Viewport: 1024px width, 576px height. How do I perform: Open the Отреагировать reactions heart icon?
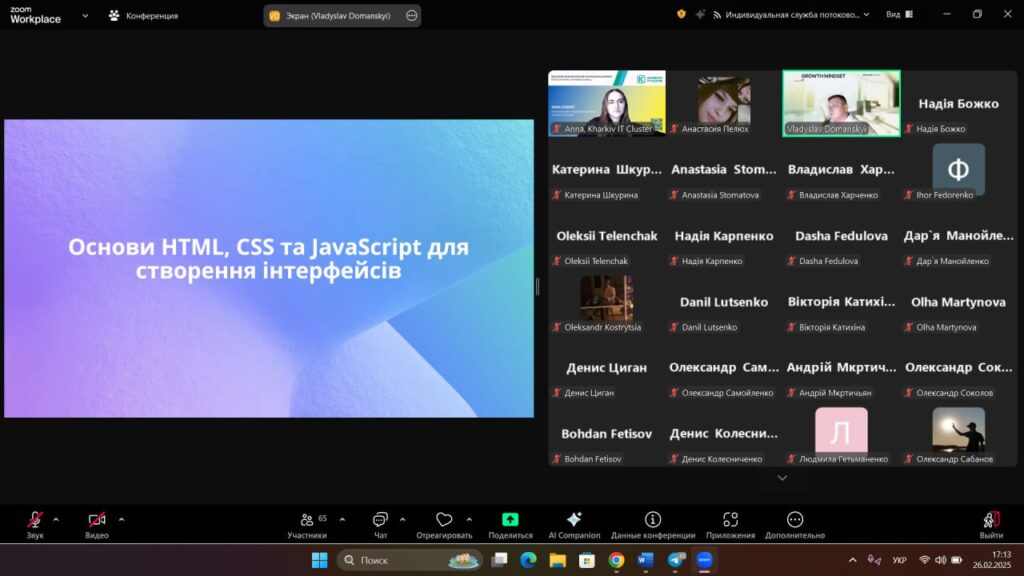coord(444,520)
